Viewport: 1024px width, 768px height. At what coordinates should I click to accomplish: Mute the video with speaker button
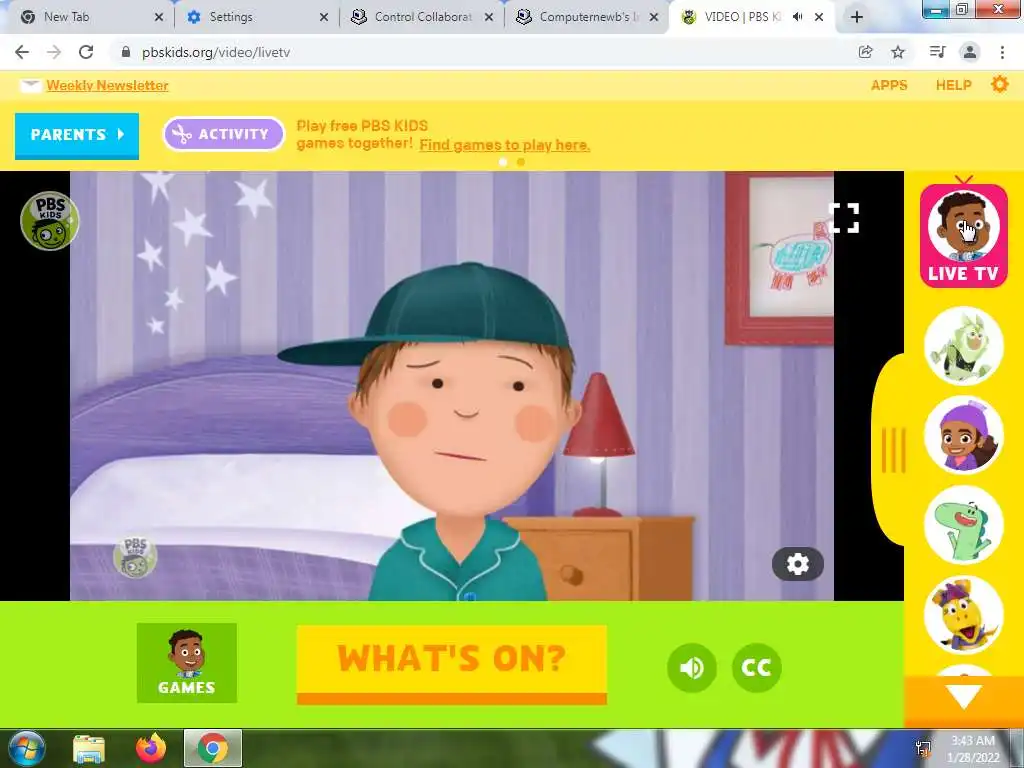click(692, 667)
